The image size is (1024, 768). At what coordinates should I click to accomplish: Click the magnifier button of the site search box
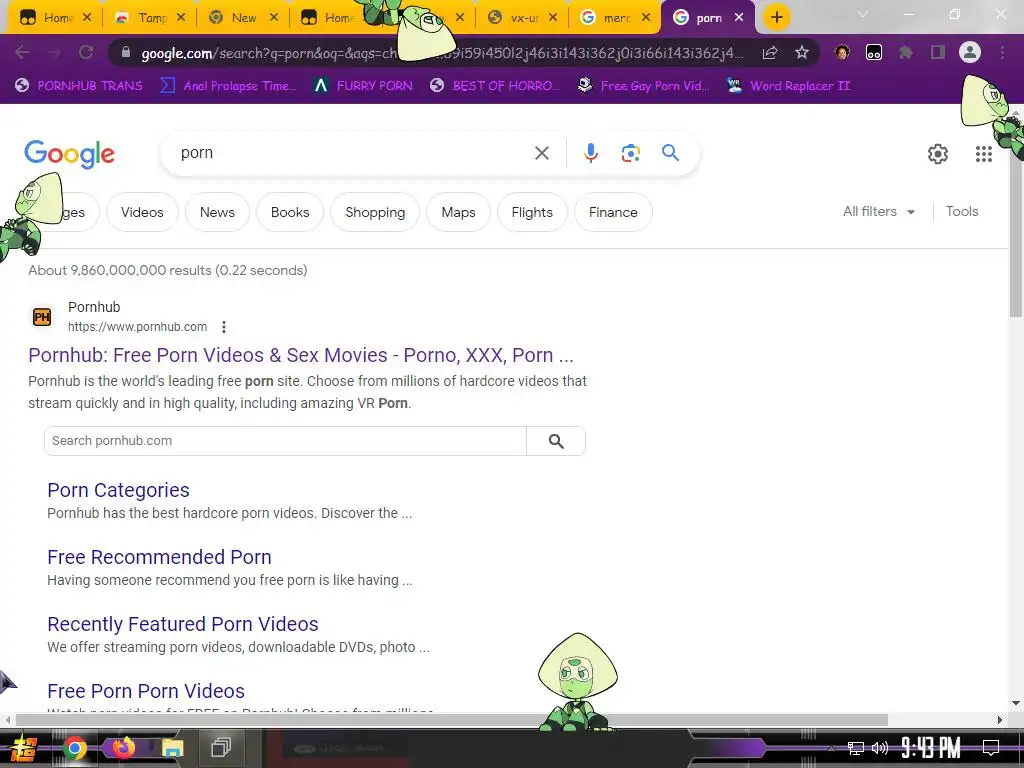coord(556,441)
